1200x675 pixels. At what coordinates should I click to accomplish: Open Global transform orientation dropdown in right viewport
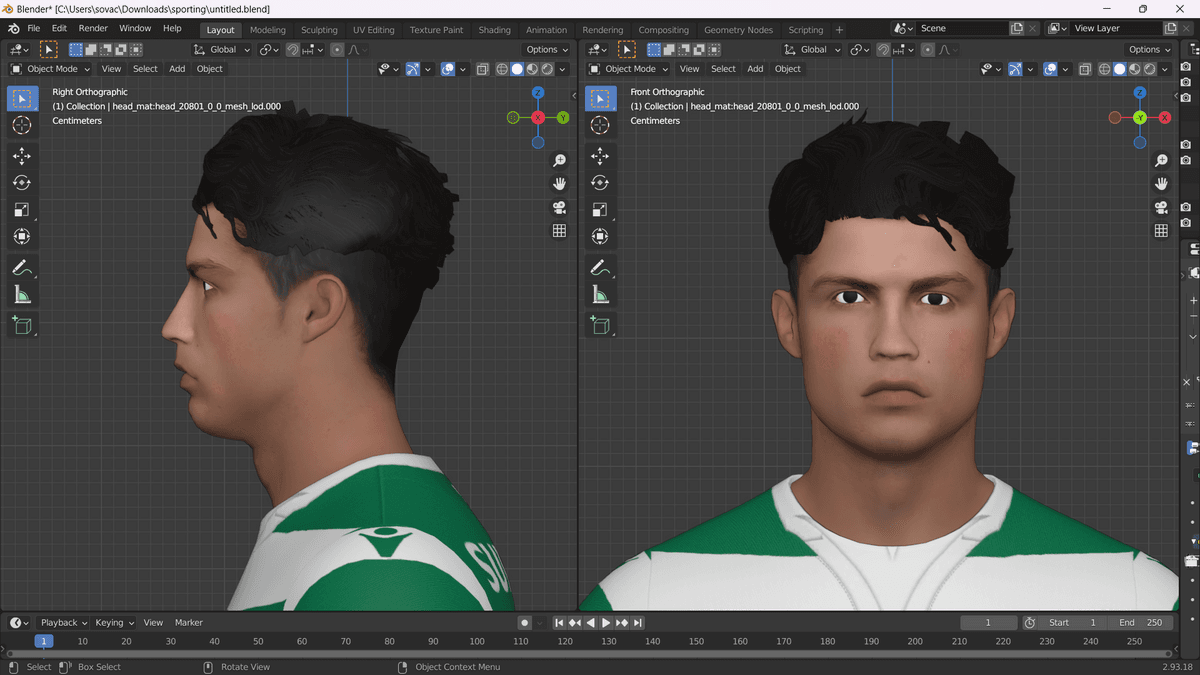(x=813, y=49)
